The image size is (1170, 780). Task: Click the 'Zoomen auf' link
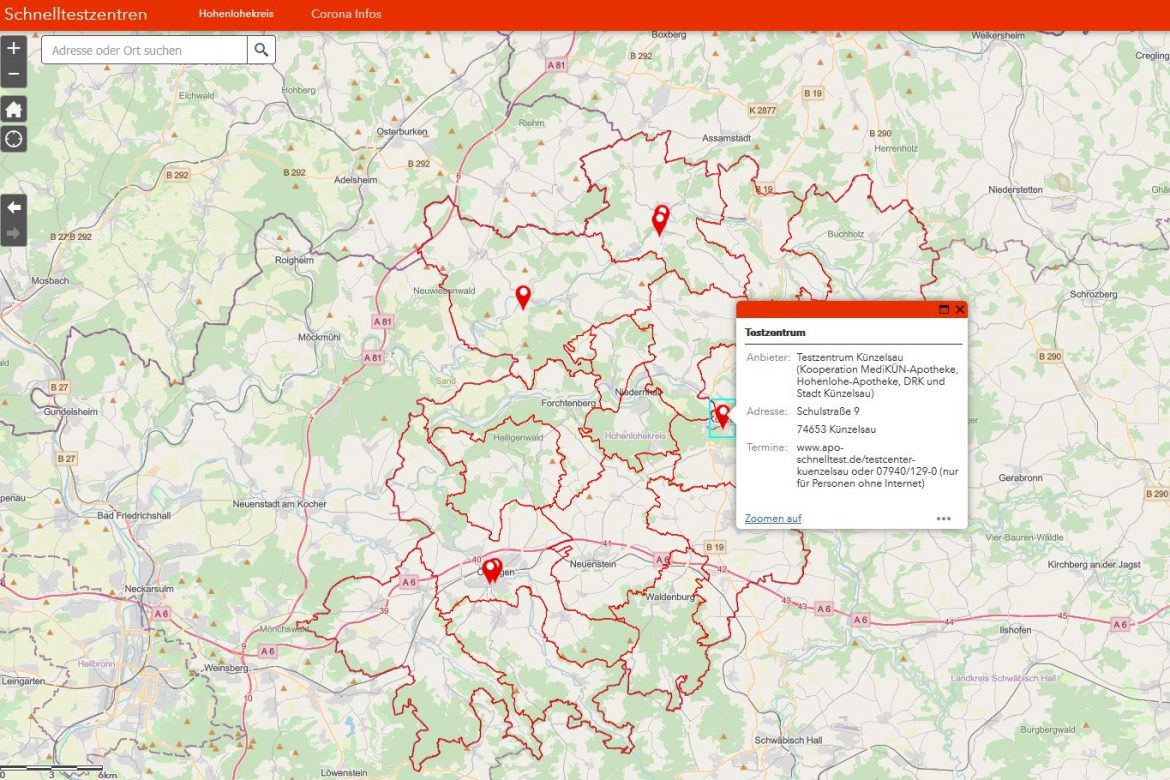click(x=773, y=518)
